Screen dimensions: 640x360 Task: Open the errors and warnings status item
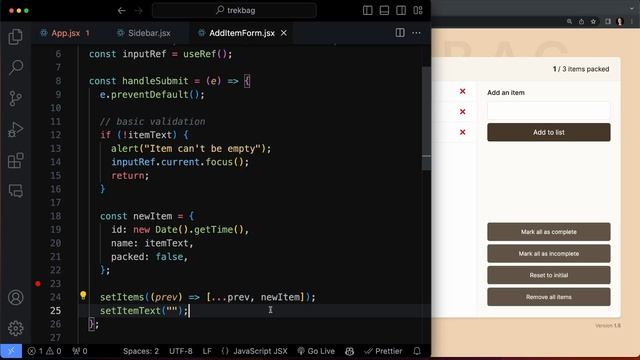(44, 351)
